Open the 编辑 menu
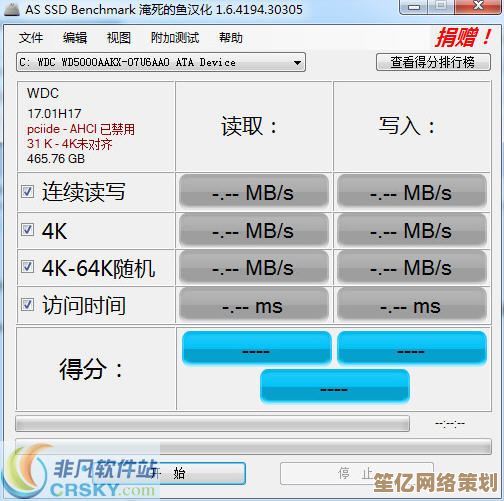 coord(75,38)
